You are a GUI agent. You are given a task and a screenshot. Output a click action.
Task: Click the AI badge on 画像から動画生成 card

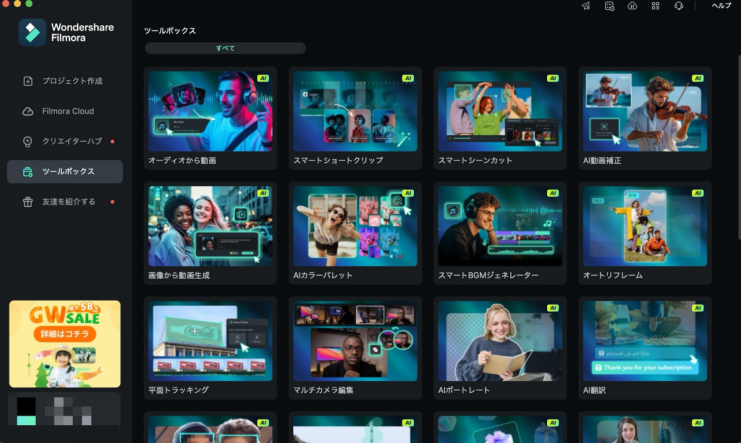(263, 193)
